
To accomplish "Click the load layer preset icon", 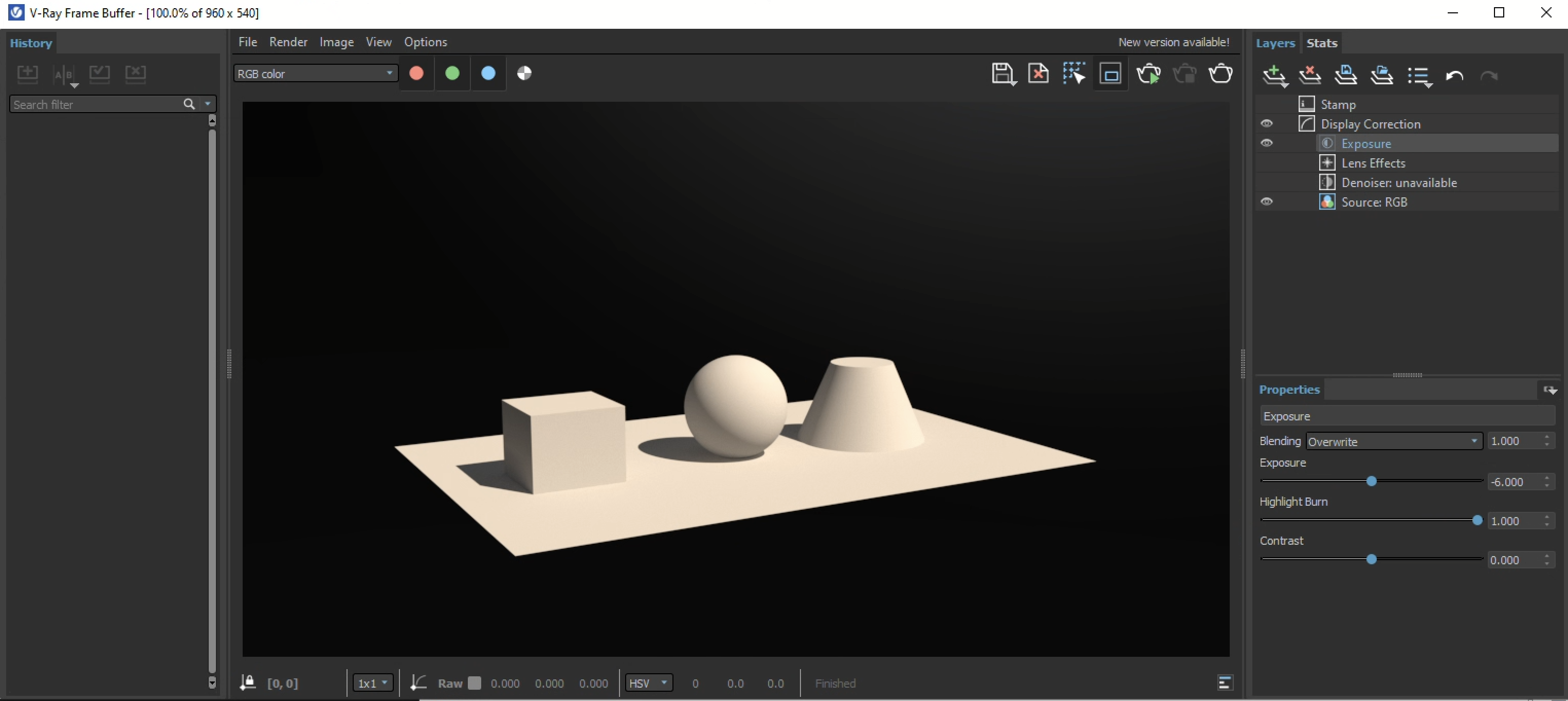I will pos(1382,76).
